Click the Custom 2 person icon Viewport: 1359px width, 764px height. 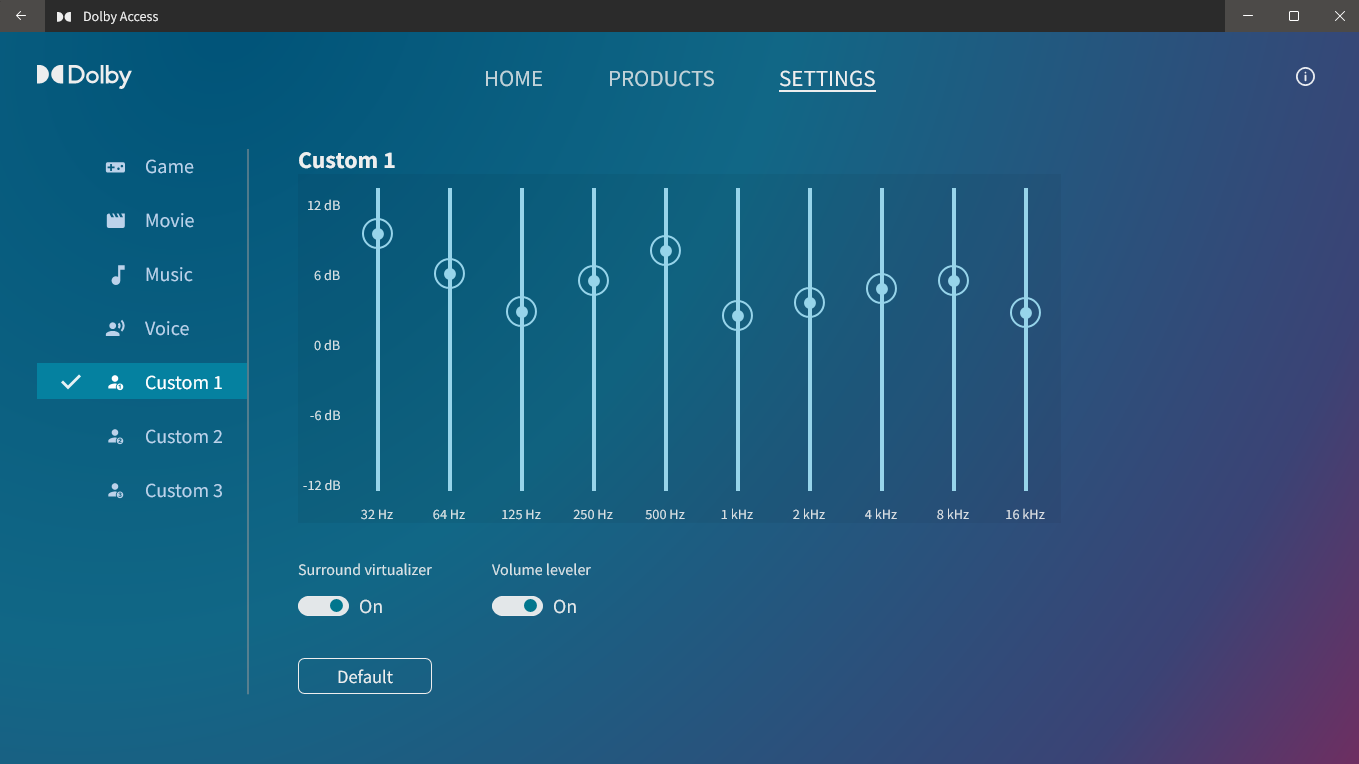click(x=116, y=437)
